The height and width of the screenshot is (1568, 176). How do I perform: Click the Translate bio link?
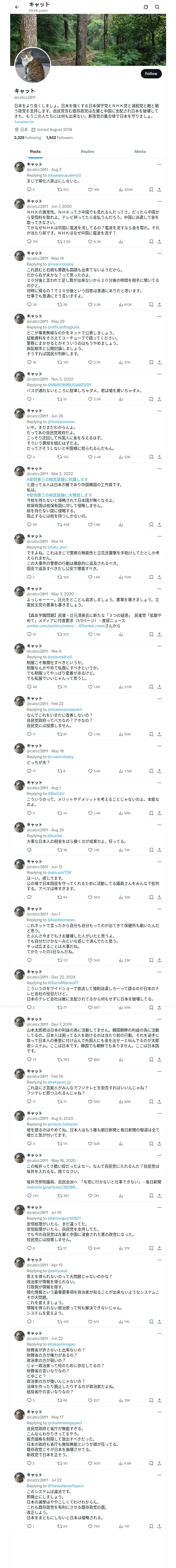(24, 122)
